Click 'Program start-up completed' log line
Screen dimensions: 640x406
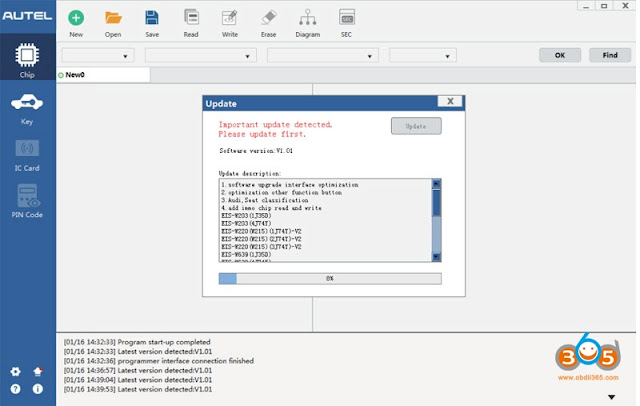137,342
